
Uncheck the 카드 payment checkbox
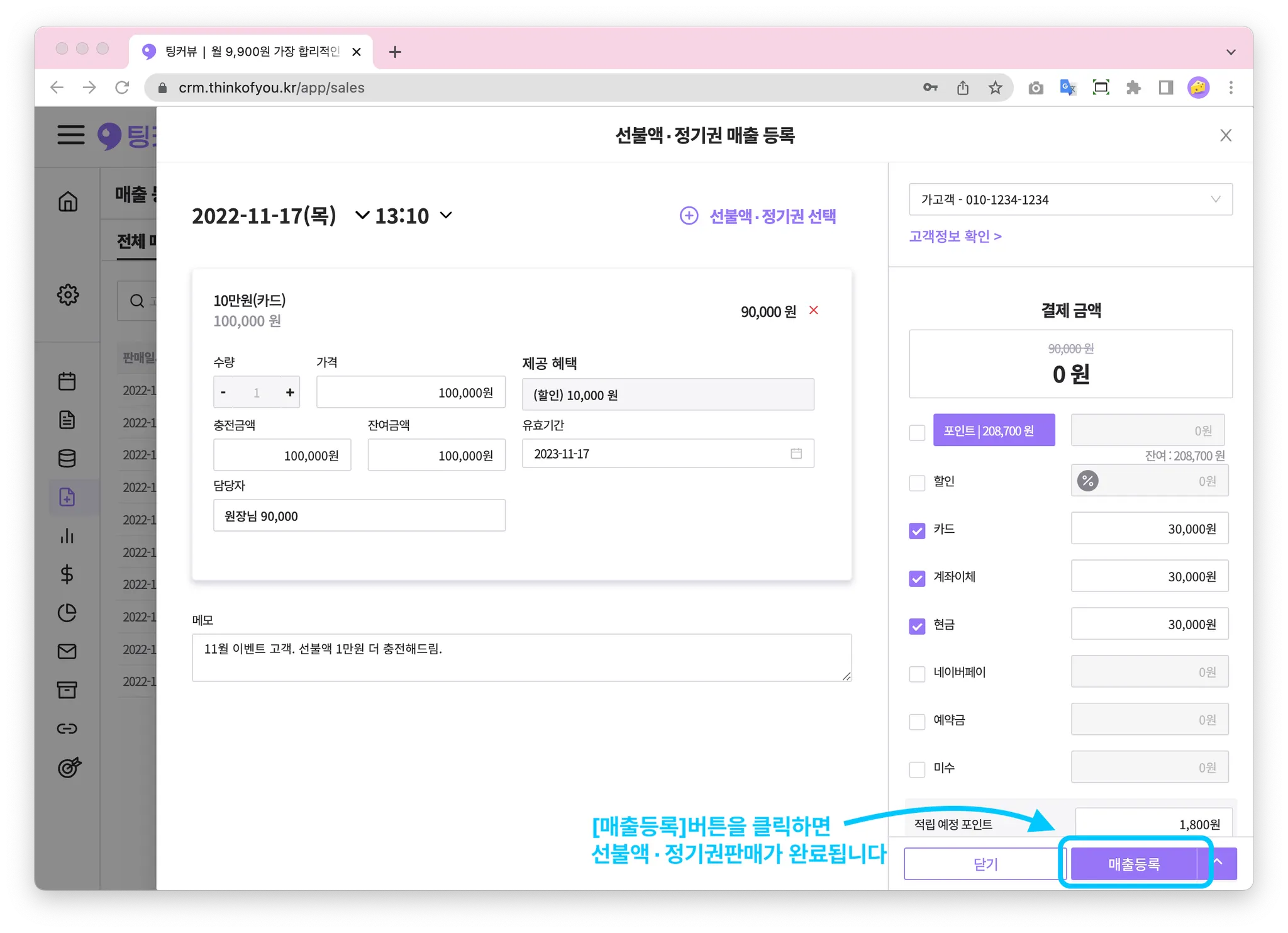pyautogui.click(x=917, y=530)
